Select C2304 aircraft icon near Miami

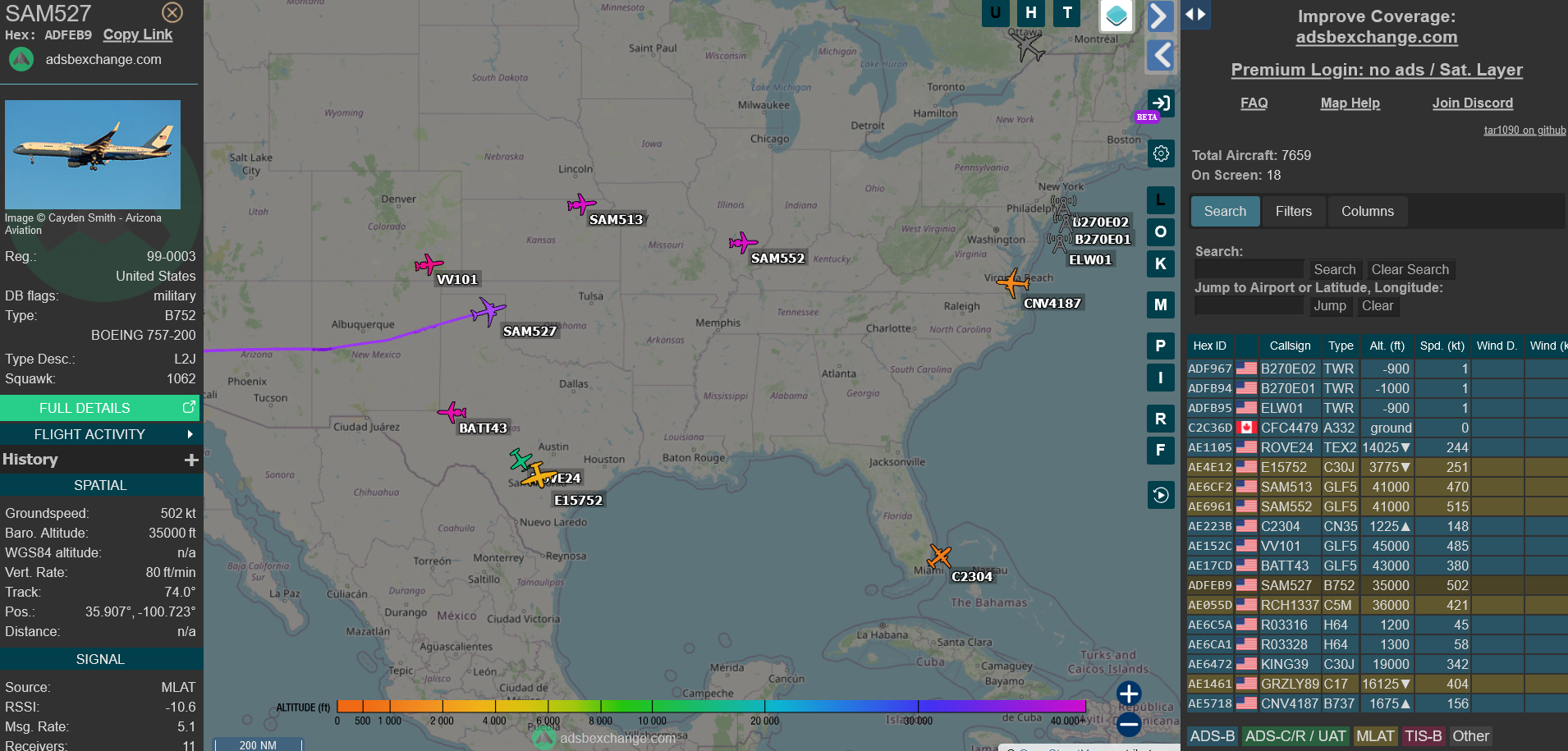point(939,556)
